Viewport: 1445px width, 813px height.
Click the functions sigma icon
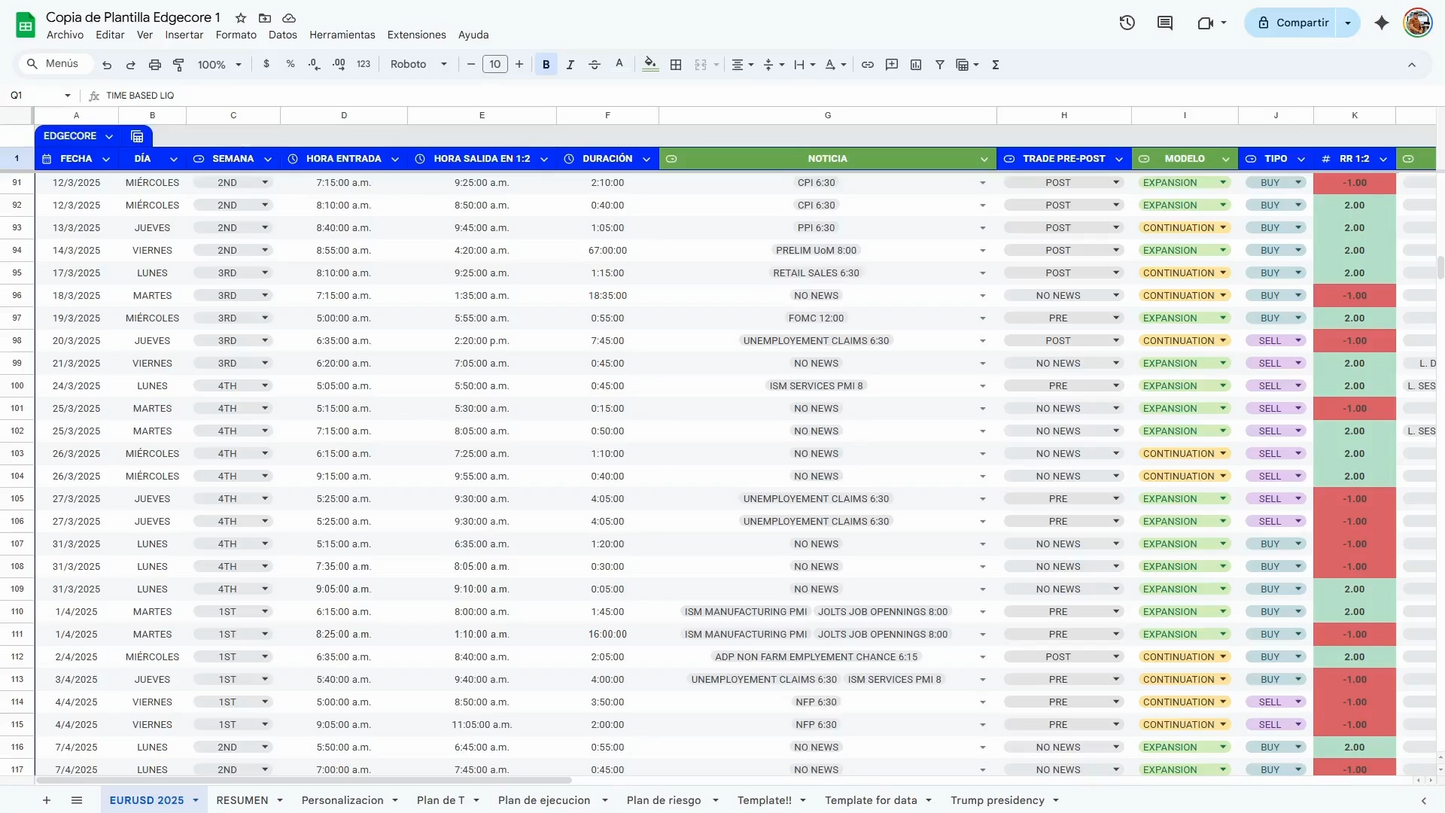pos(995,65)
